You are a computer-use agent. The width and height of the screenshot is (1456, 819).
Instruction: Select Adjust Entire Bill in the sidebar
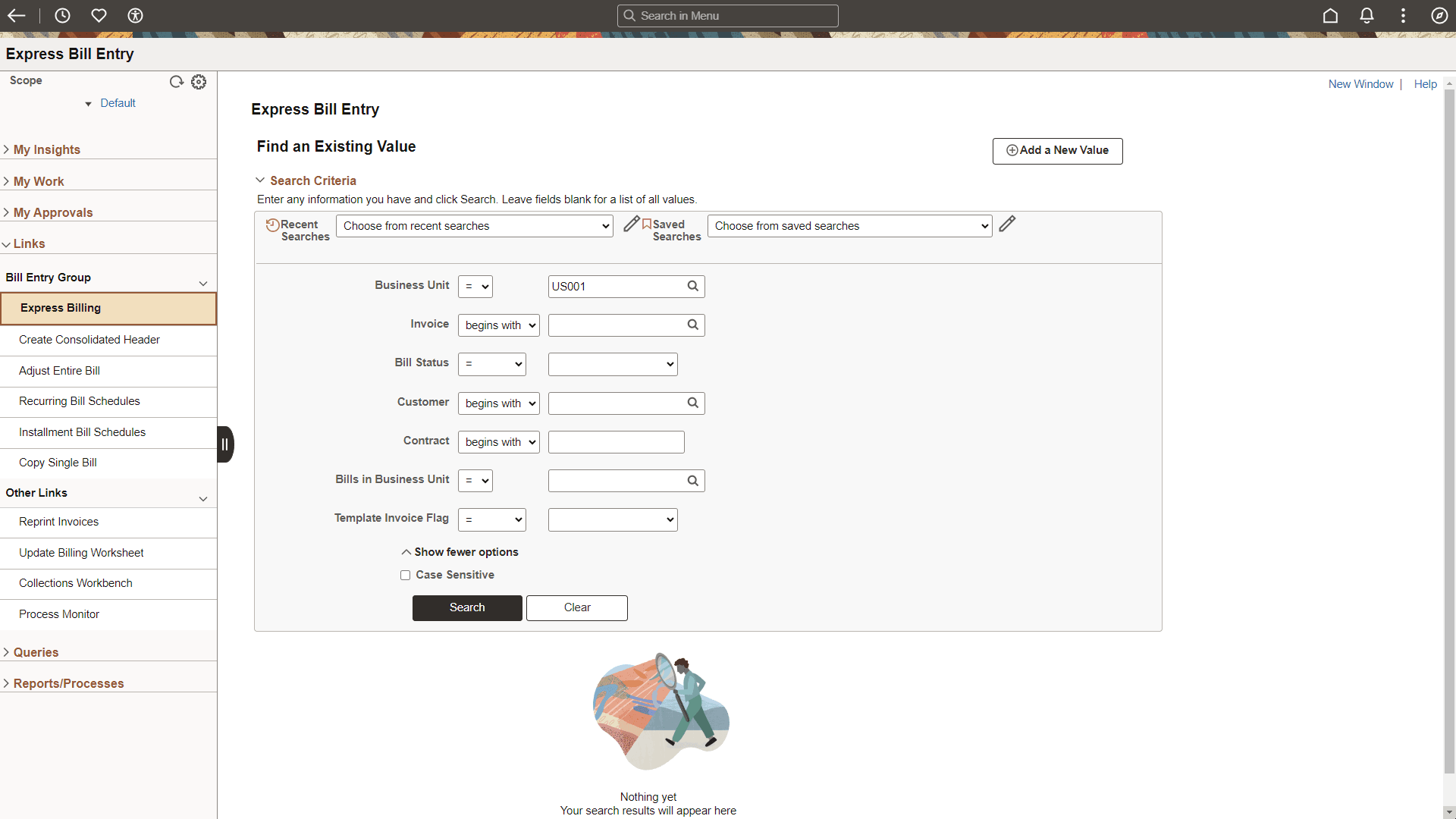click(59, 371)
